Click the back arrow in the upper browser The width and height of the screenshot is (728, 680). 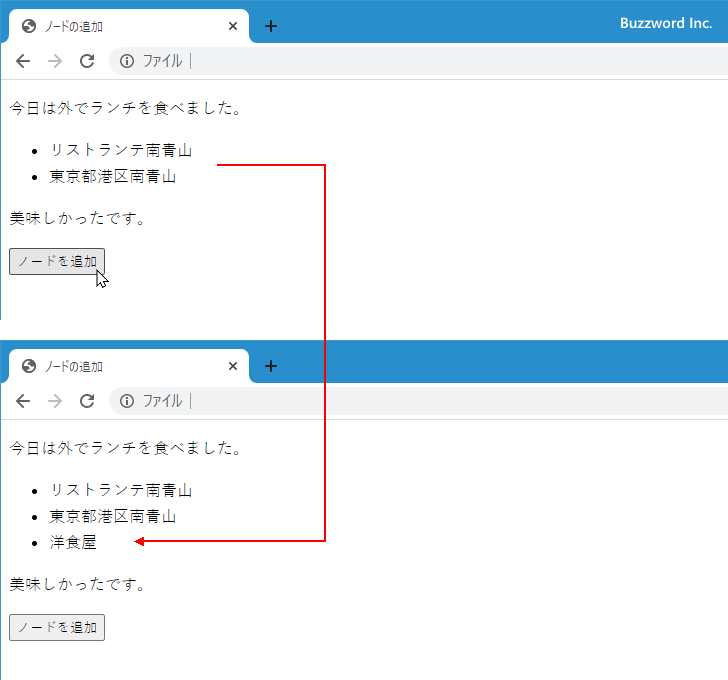click(x=23, y=61)
